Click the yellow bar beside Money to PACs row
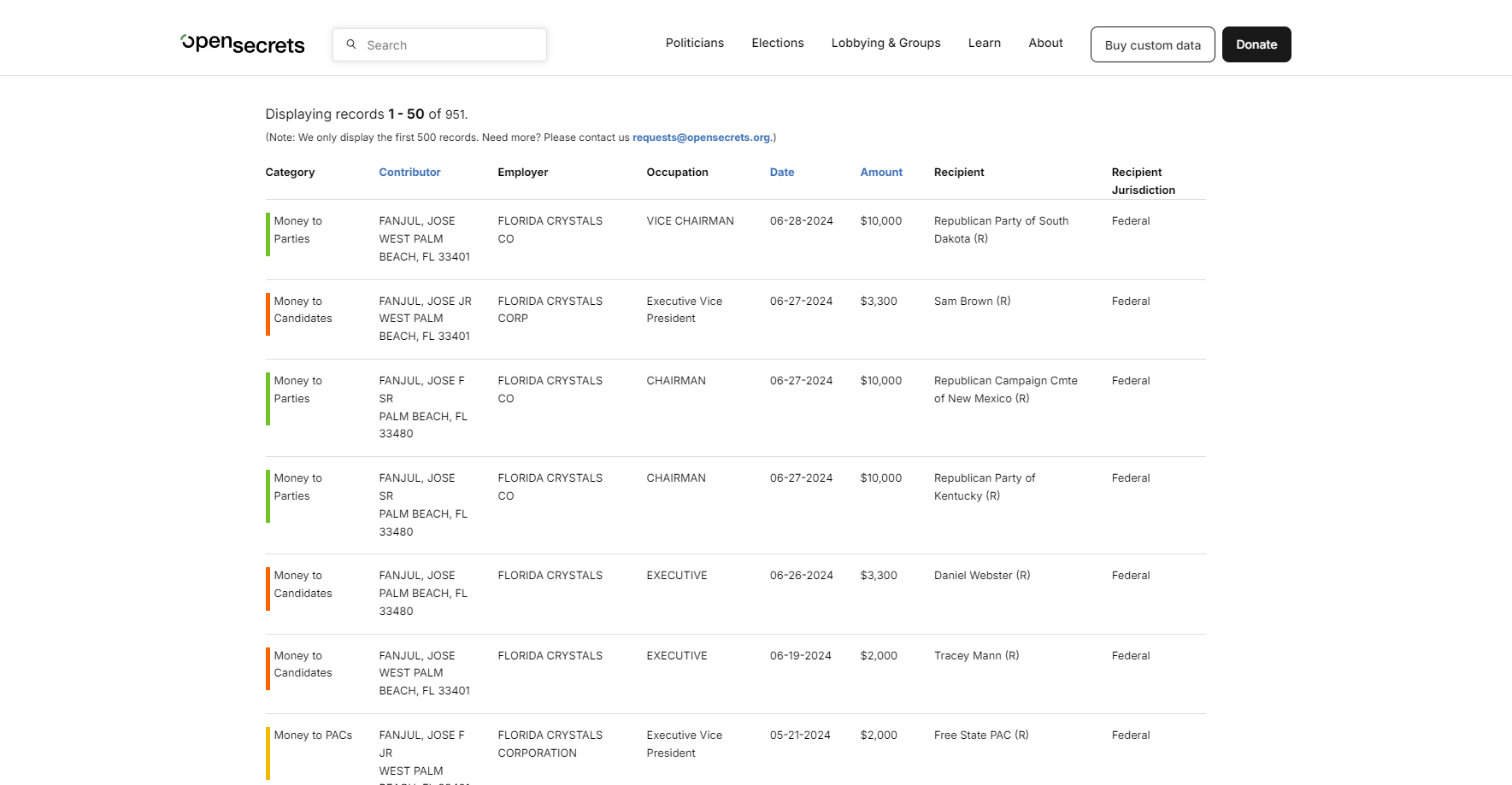Screen dimensions: 1512x785 (x=268, y=753)
